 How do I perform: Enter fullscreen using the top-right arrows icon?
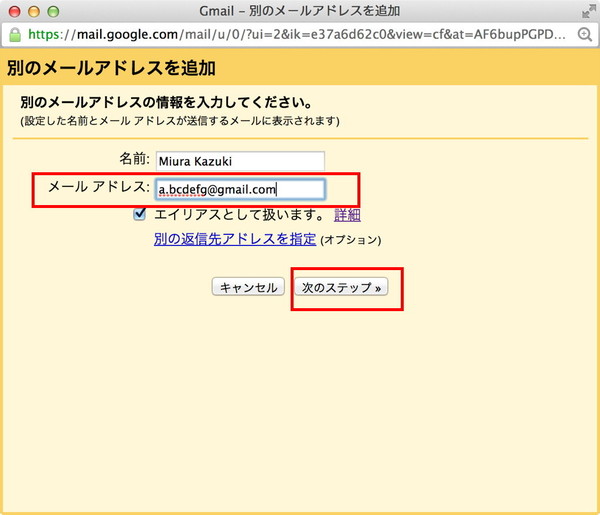(x=586, y=11)
